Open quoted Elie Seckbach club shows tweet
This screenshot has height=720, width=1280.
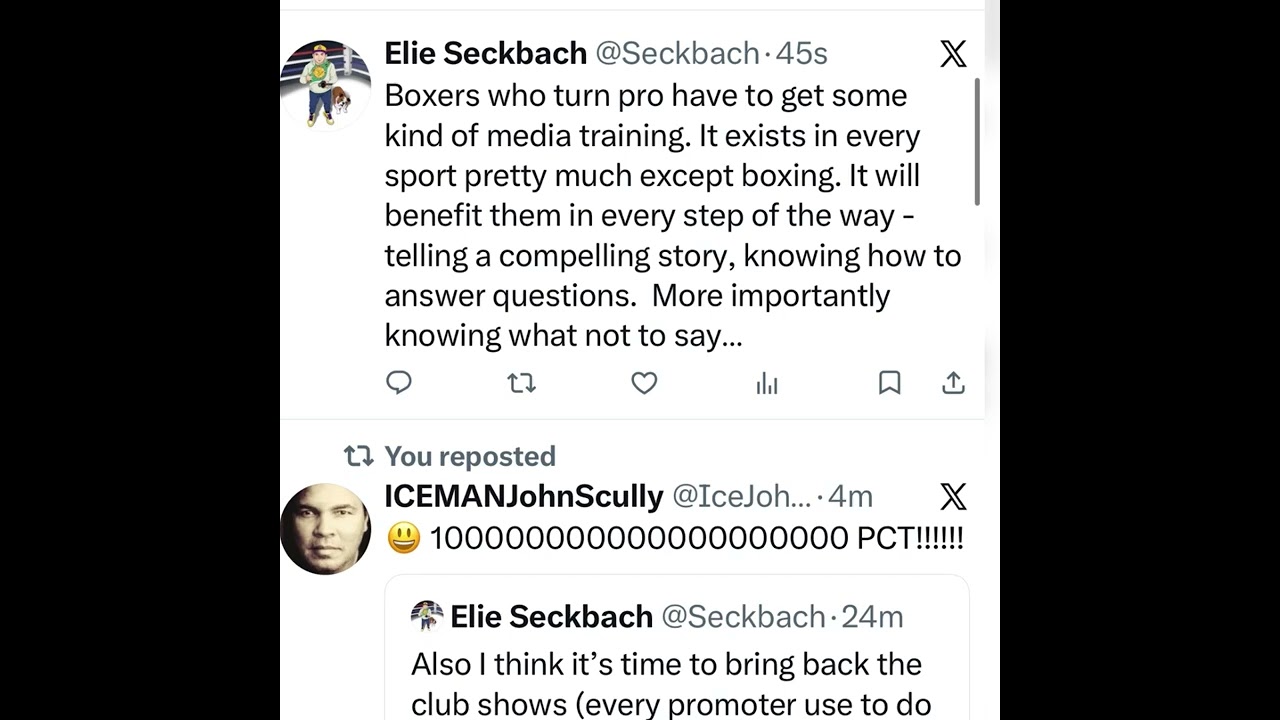pyautogui.click(x=670, y=665)
